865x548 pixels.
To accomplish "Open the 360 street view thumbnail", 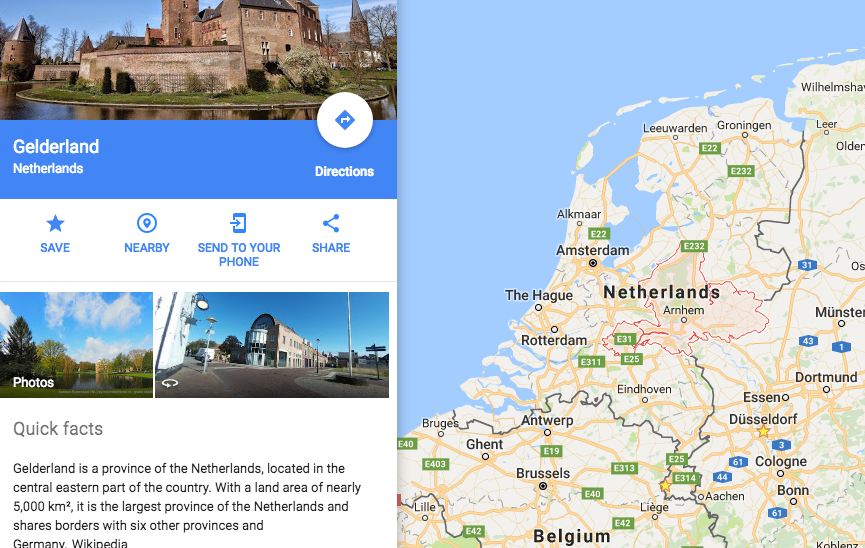I will [x=272, y=345].
